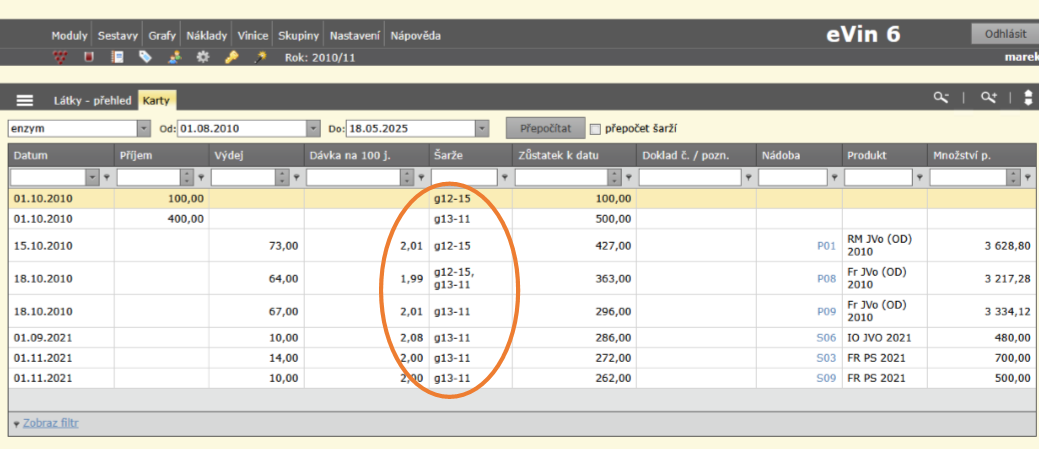Image resolution: width=1040 pixels, height=450 pixels.
Task: Expand the enzym substance dropdown
Action: click(x=143, y=129)
